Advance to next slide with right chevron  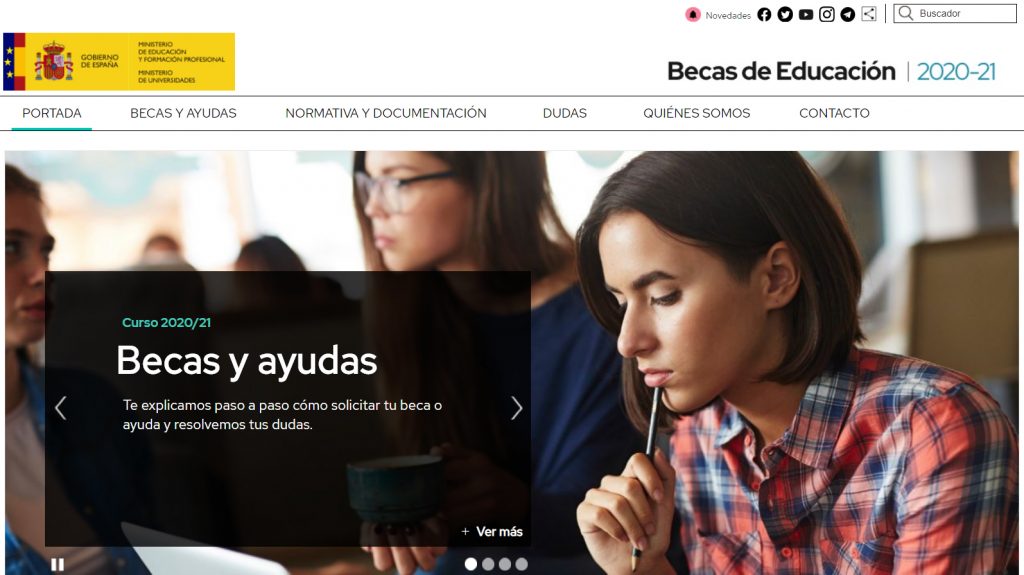click(516, 408)
